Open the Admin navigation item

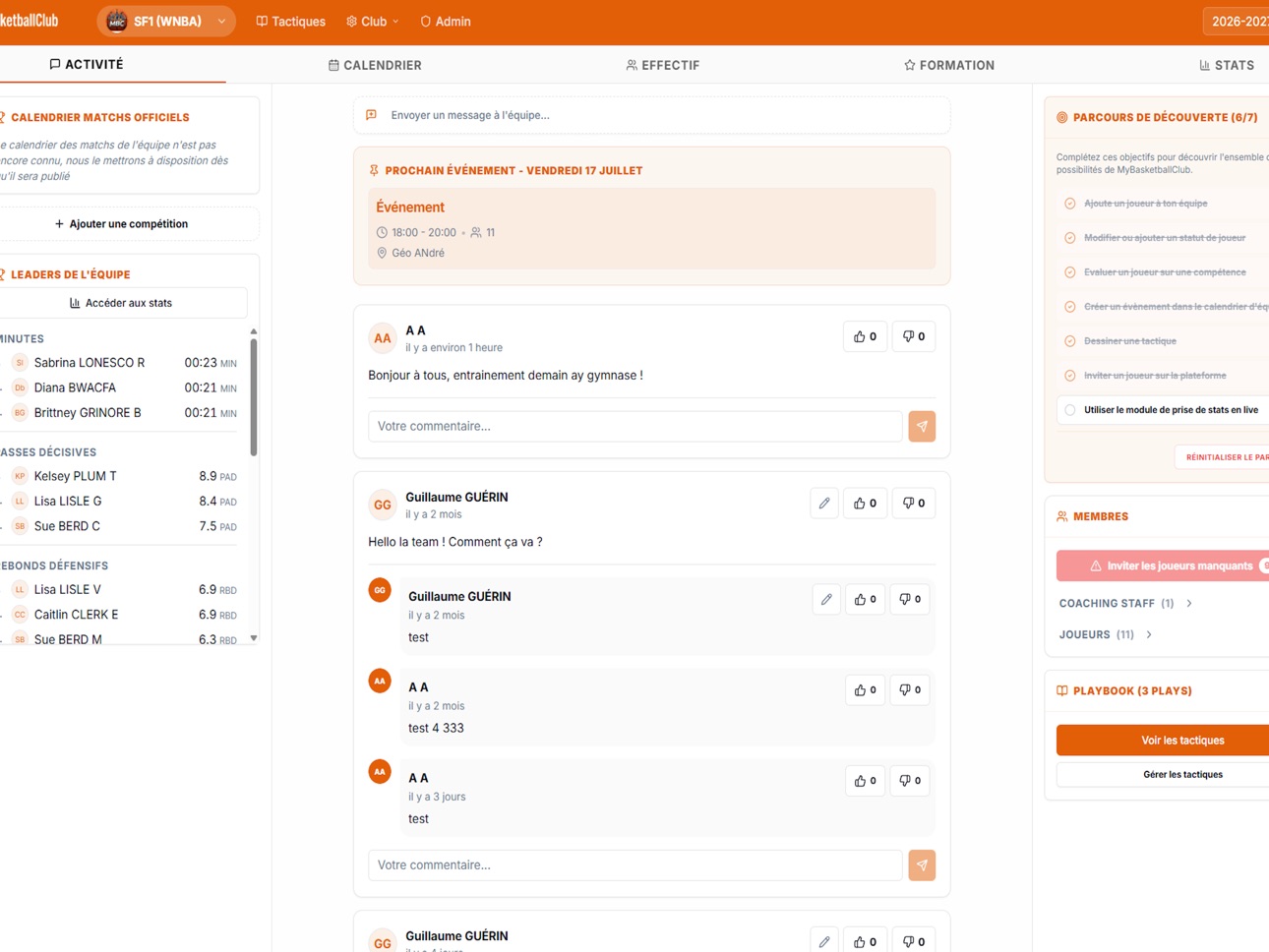(x=446, y=21)
